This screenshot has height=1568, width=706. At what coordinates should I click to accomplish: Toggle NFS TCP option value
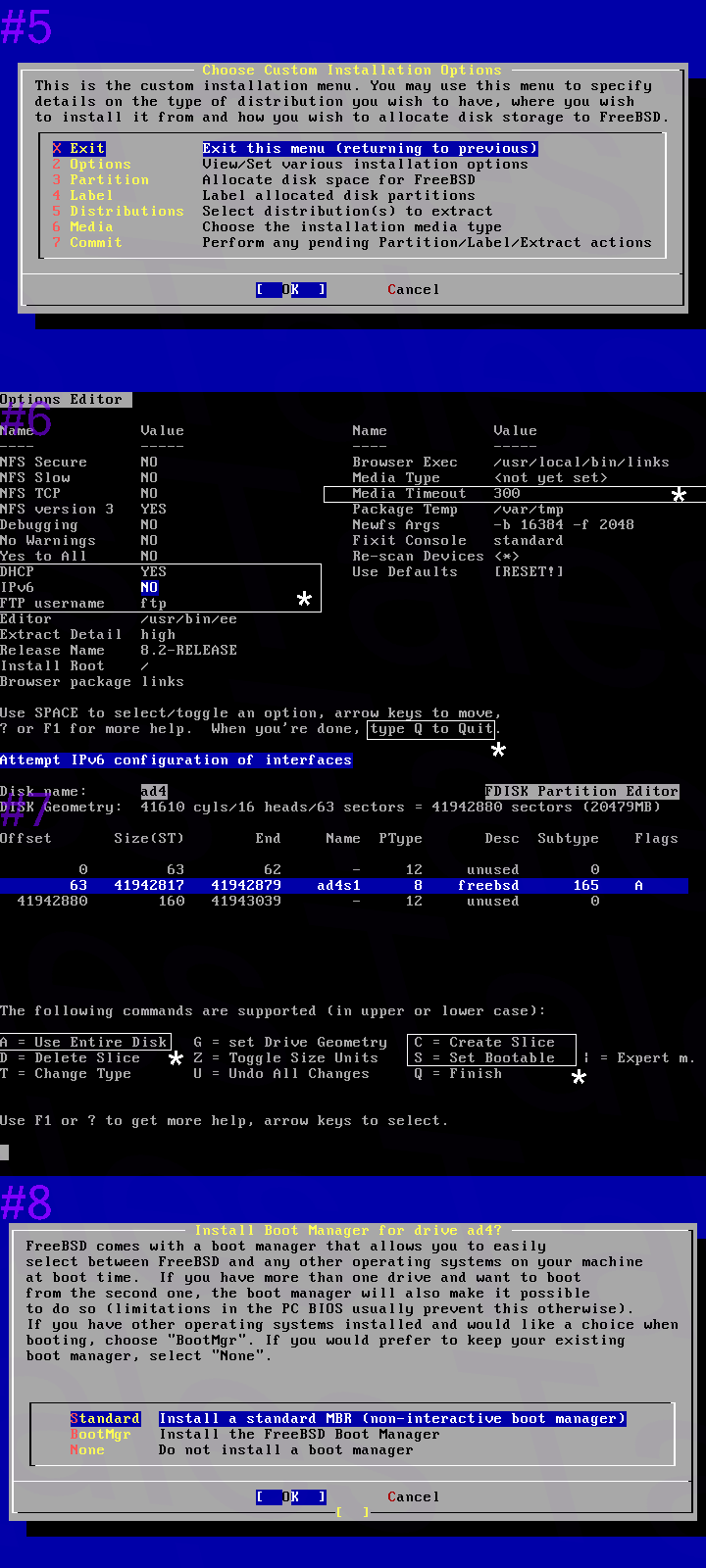pos(149,494)
